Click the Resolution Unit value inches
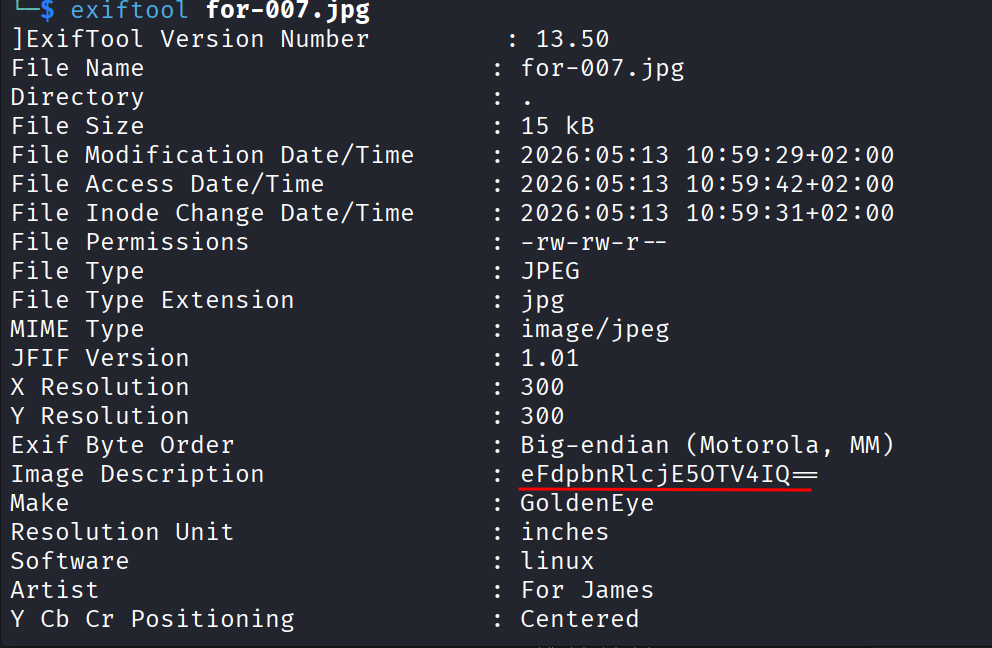 click(564, 532)
